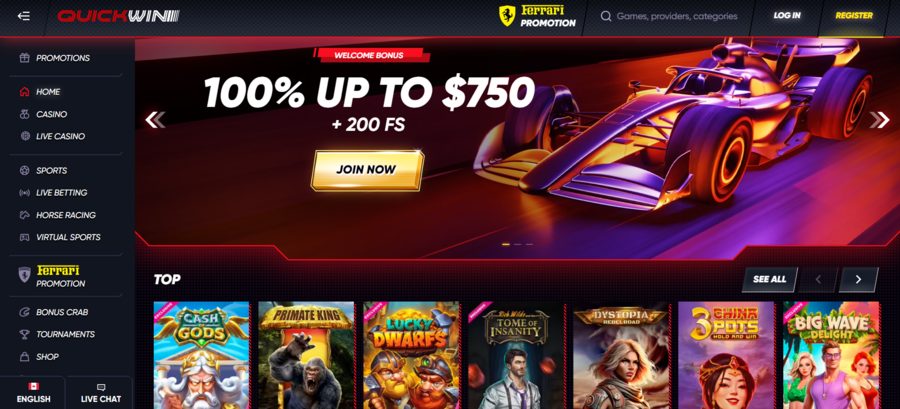Select the first banner slide indicator

point(506,244)
